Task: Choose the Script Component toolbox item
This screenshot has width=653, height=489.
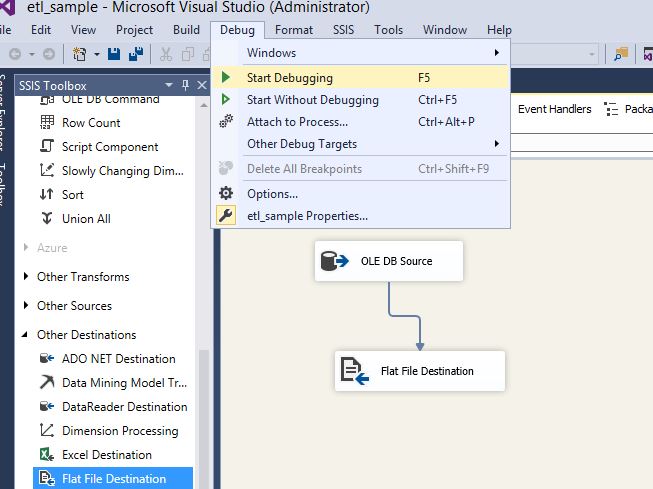Action: click(110, 147)
